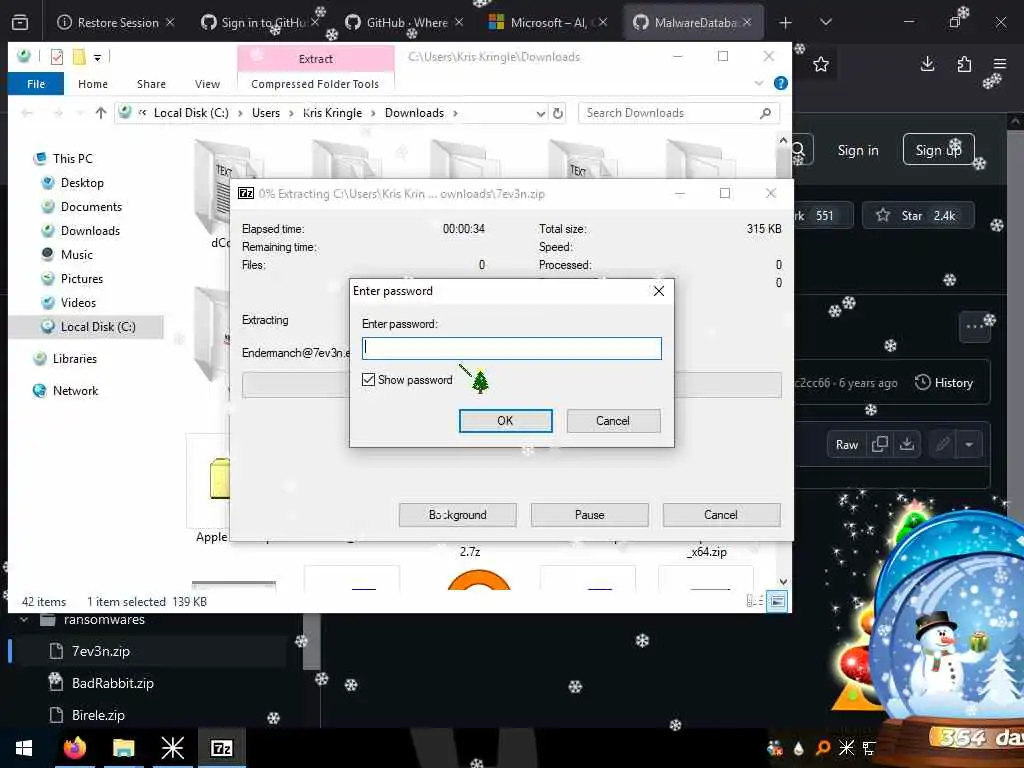Viewport: 1024px width, 768px height.
Task: Click the New folder quick access icon
Action: pyautogui.click(x=79, y=57)
